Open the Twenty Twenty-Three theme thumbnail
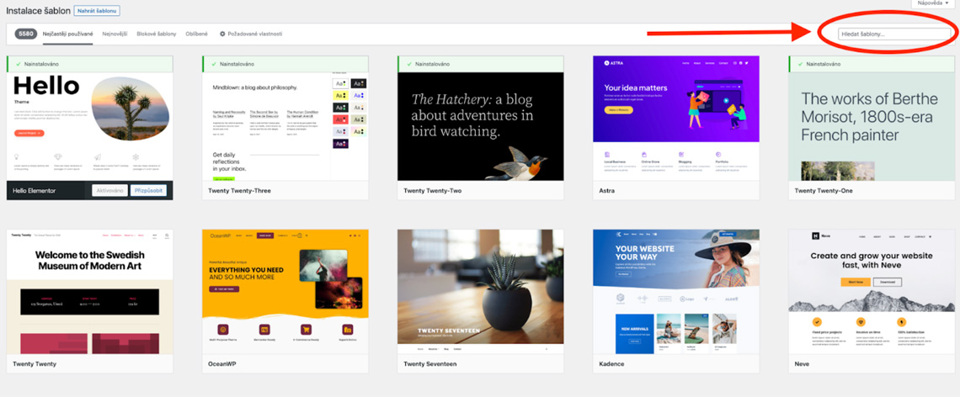Screen dimensions: 960x397 pos(285,126)
